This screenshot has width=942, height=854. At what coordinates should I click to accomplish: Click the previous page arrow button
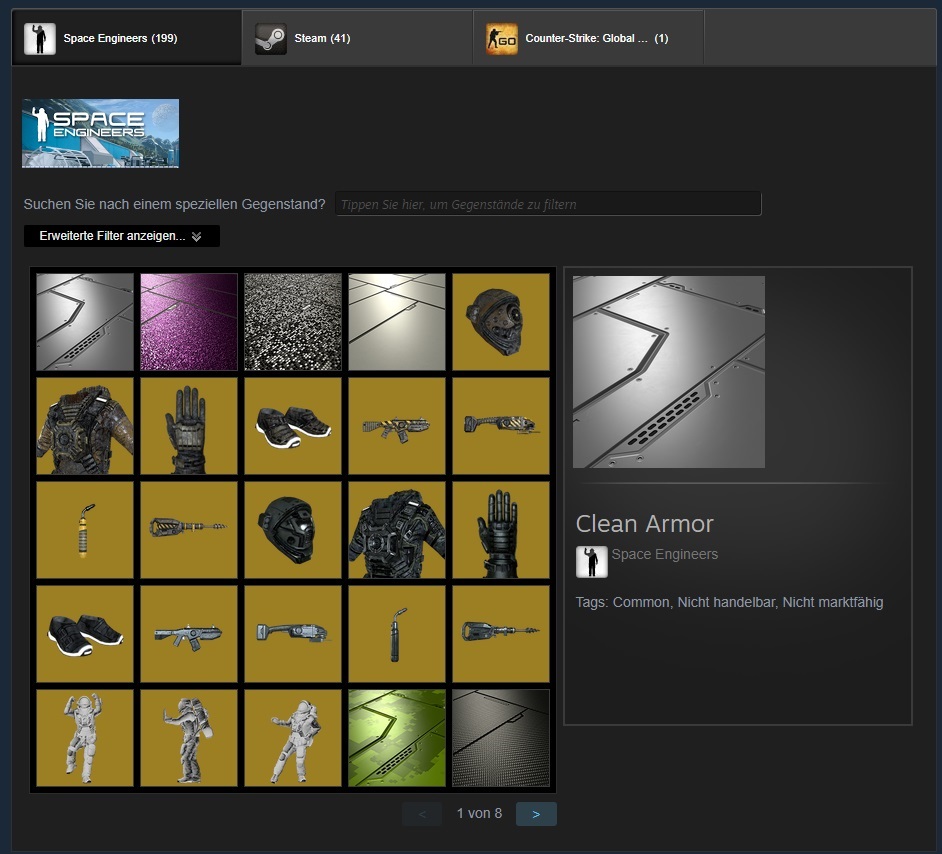422,814
